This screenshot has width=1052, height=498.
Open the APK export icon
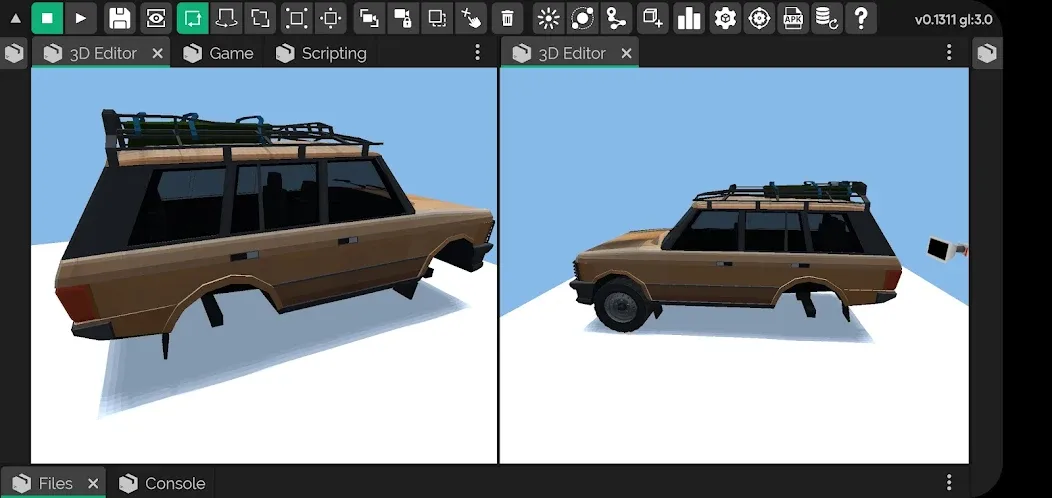coord(793,18)
